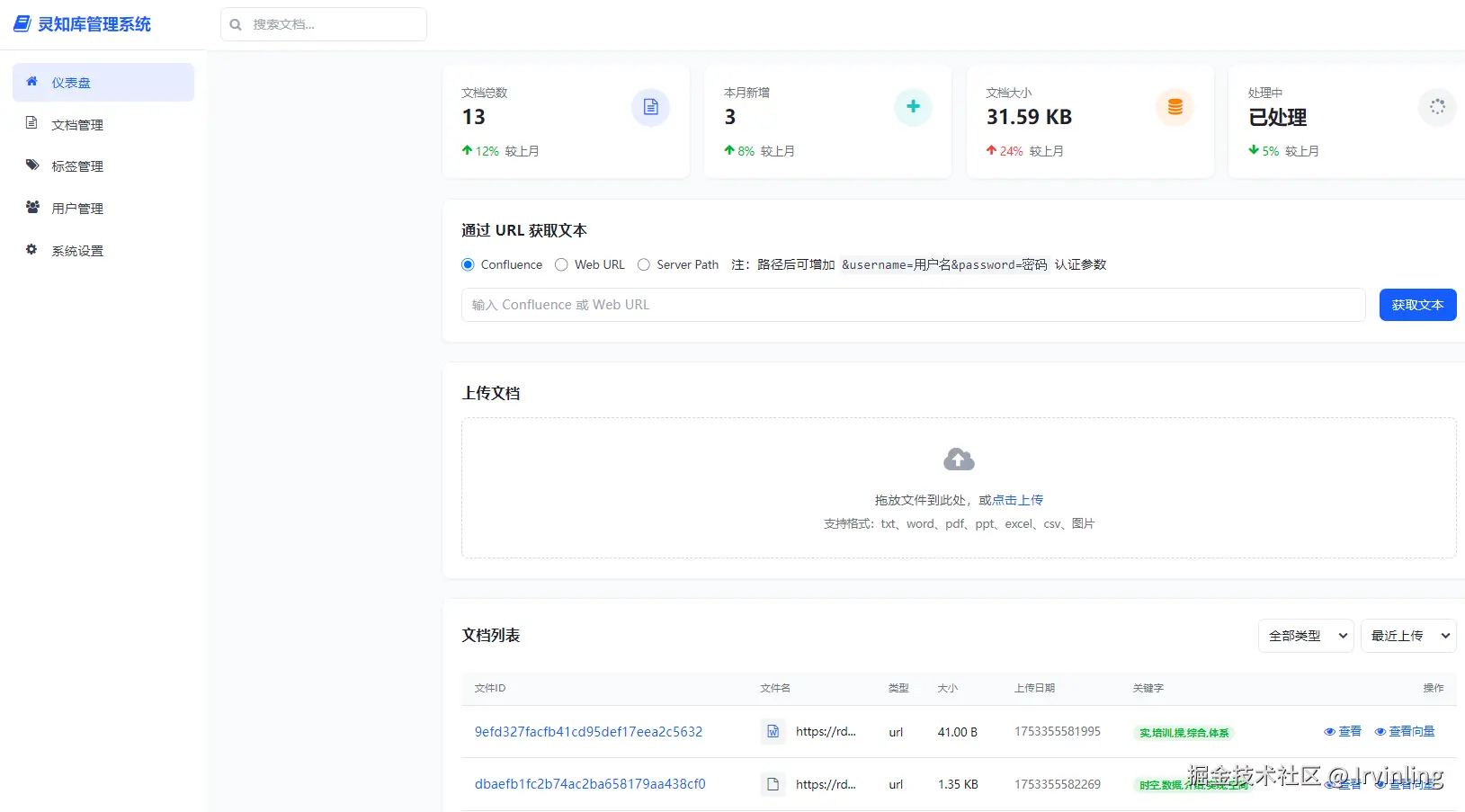Focus the 搜索文档 search field
The image size is (1465, 812).
point(324,24)
